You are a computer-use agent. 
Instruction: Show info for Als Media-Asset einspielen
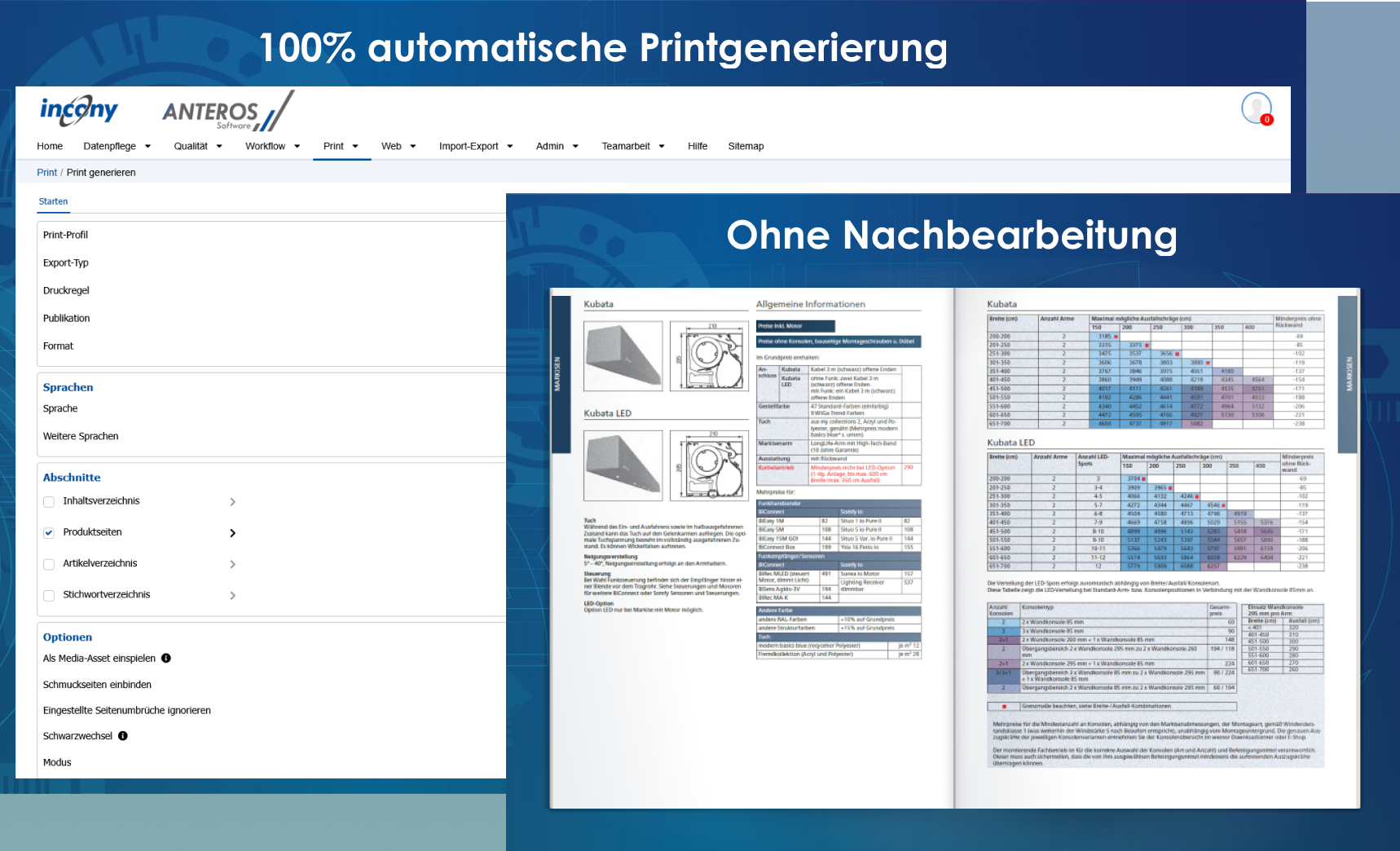click(x=166, y=658)
